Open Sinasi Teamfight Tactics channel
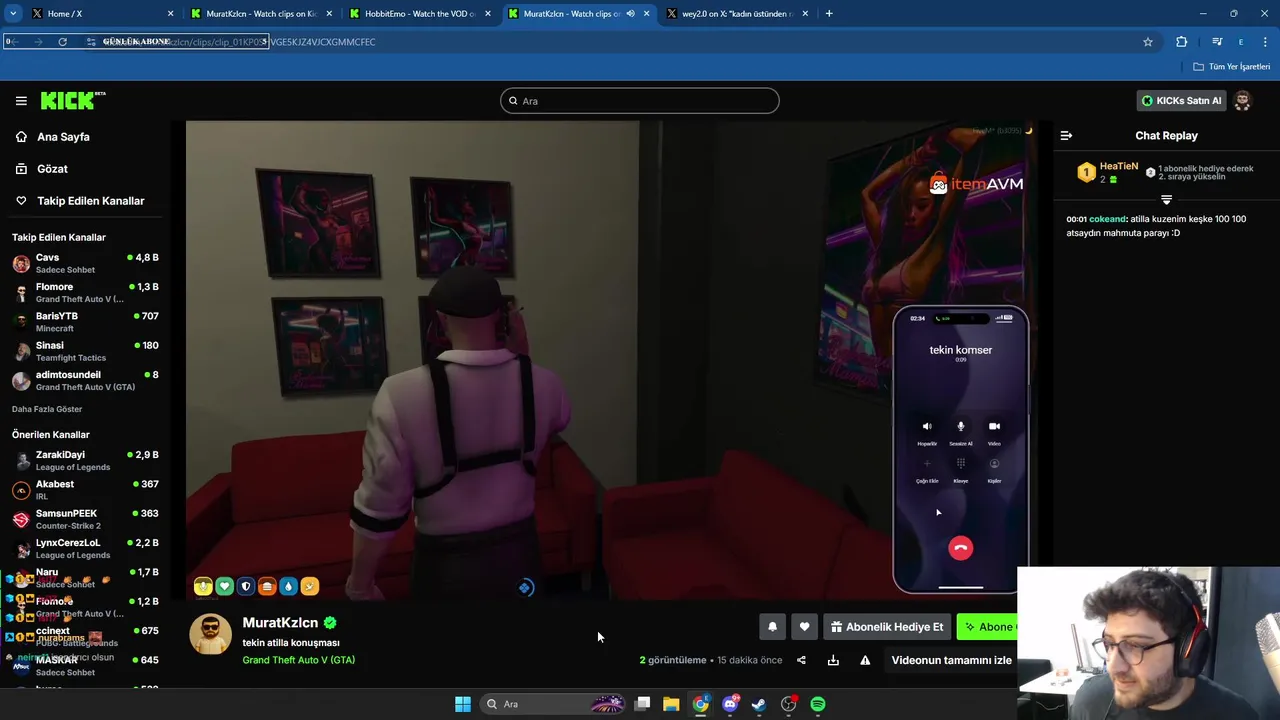This screenshot has width=1280, height=720. (85, 351)
